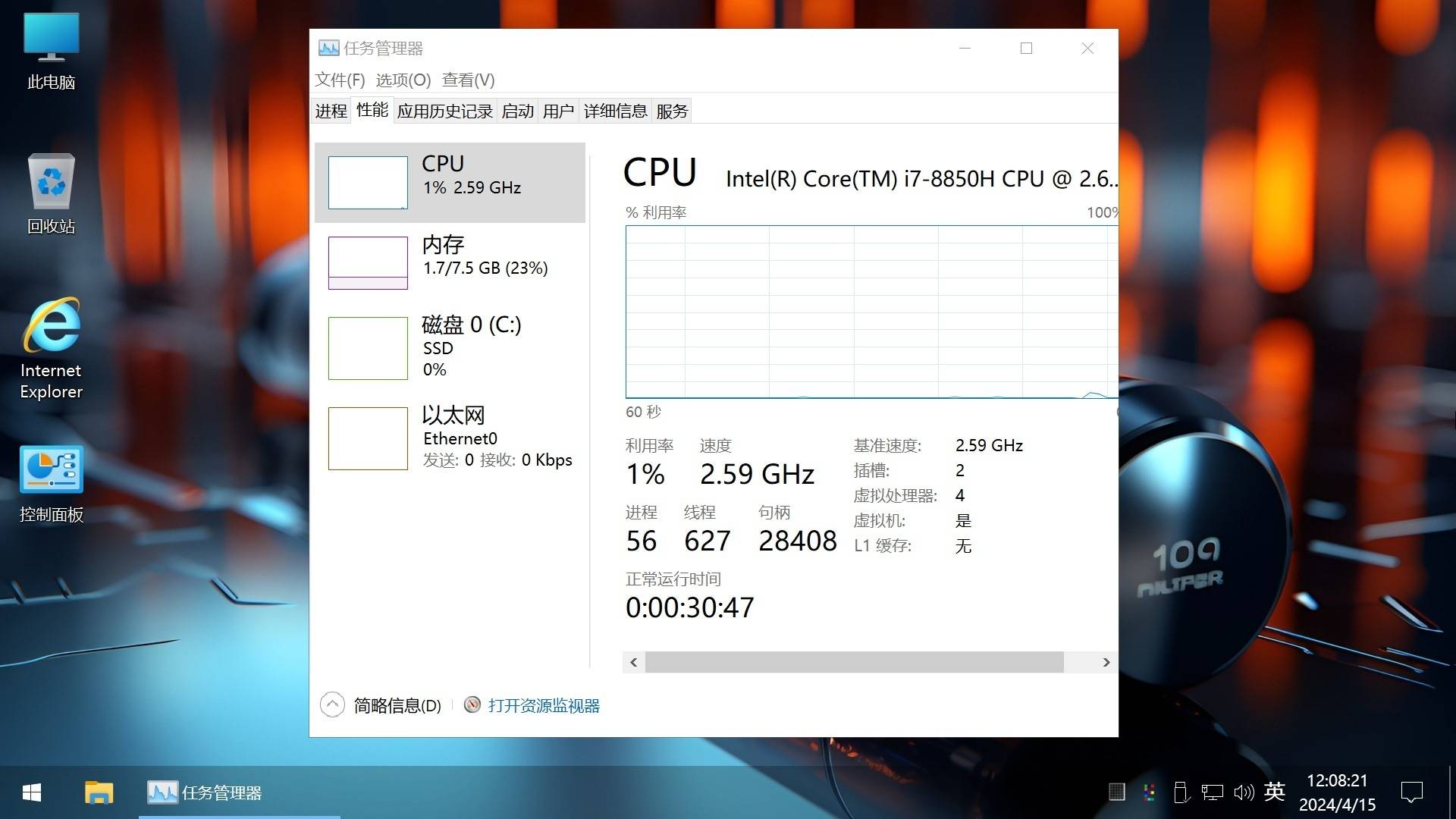Switch to the 服务 tab
Image resolution: width=1456 pixels, height=819 pixels.
[672, 111]
